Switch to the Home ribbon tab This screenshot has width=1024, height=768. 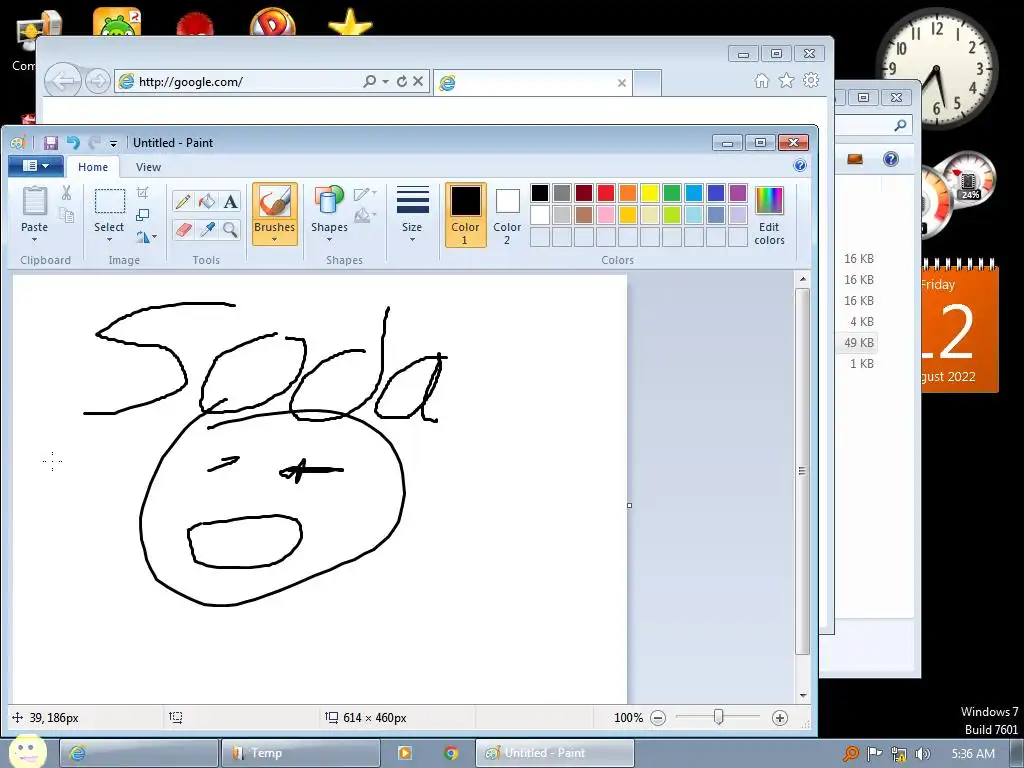[93, 167]
